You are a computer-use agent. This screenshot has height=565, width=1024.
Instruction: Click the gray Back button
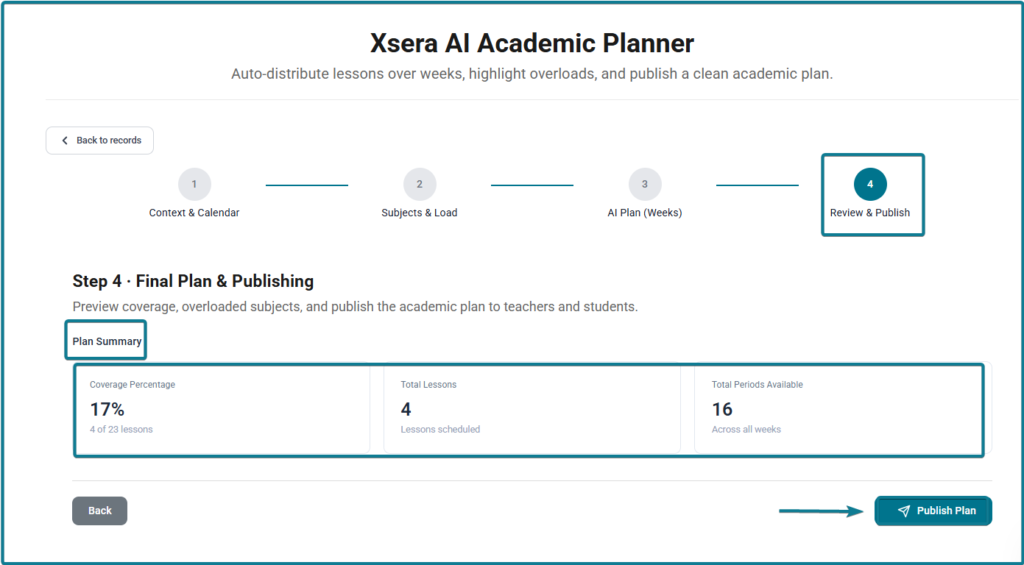(x=99, y=511)
